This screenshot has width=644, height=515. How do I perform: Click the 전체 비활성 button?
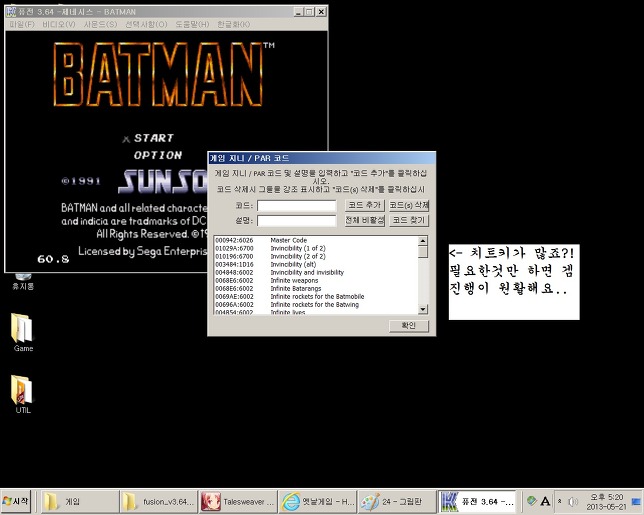click(365, 220)
